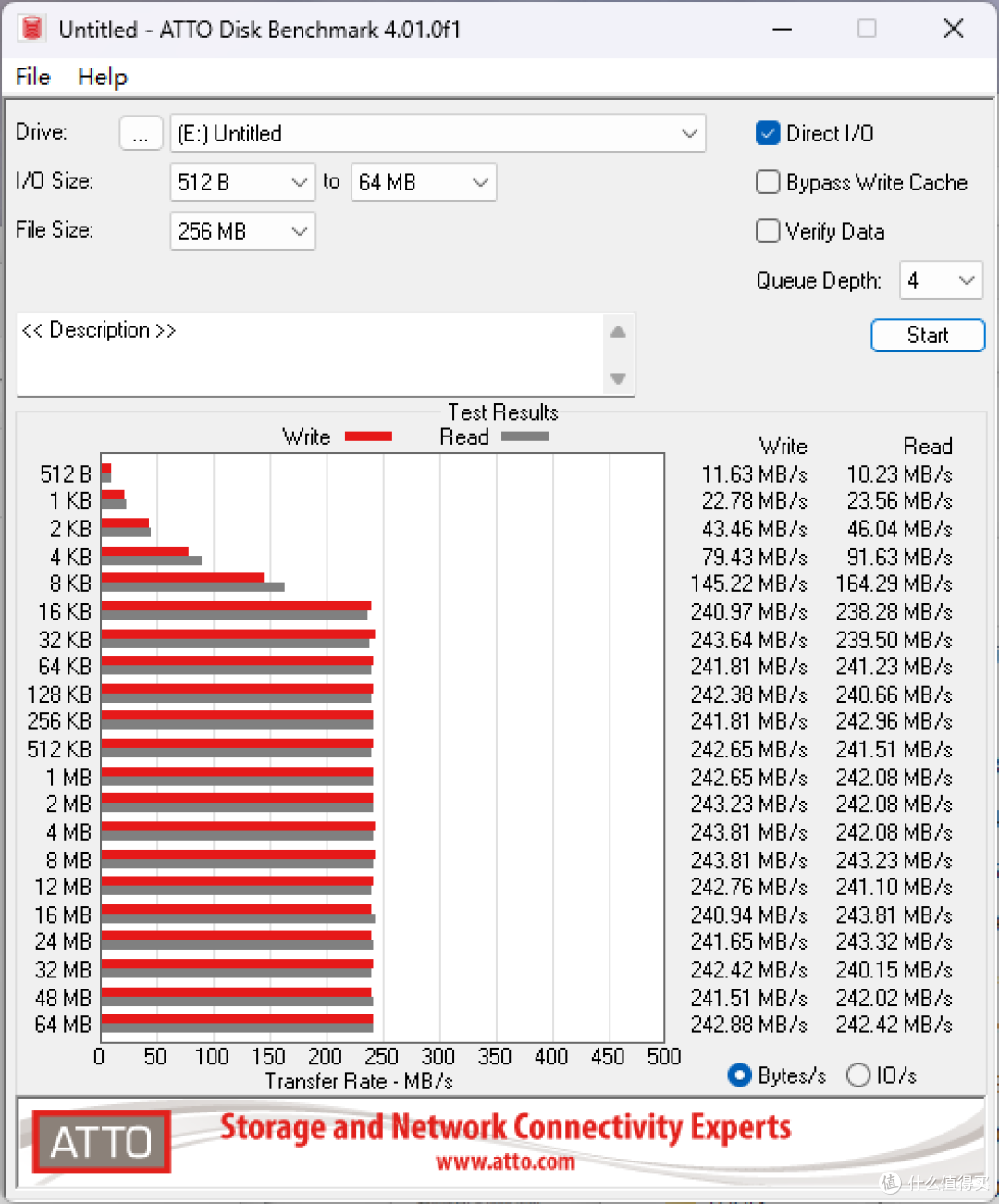Open the File menu
The height and width of the screenshot is (1204, 999).
(x=33, y=77)
